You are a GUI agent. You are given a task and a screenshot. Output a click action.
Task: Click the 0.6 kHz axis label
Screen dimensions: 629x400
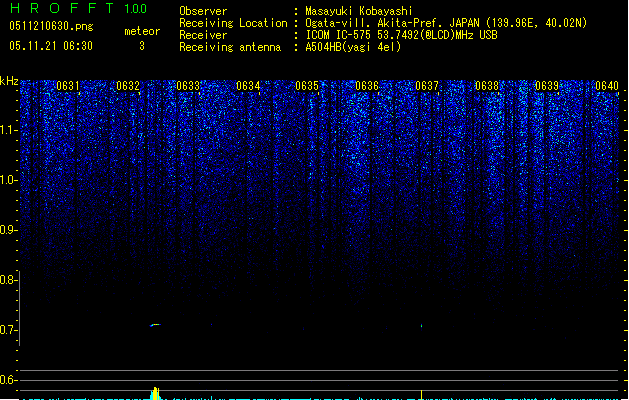coord(8,380)
